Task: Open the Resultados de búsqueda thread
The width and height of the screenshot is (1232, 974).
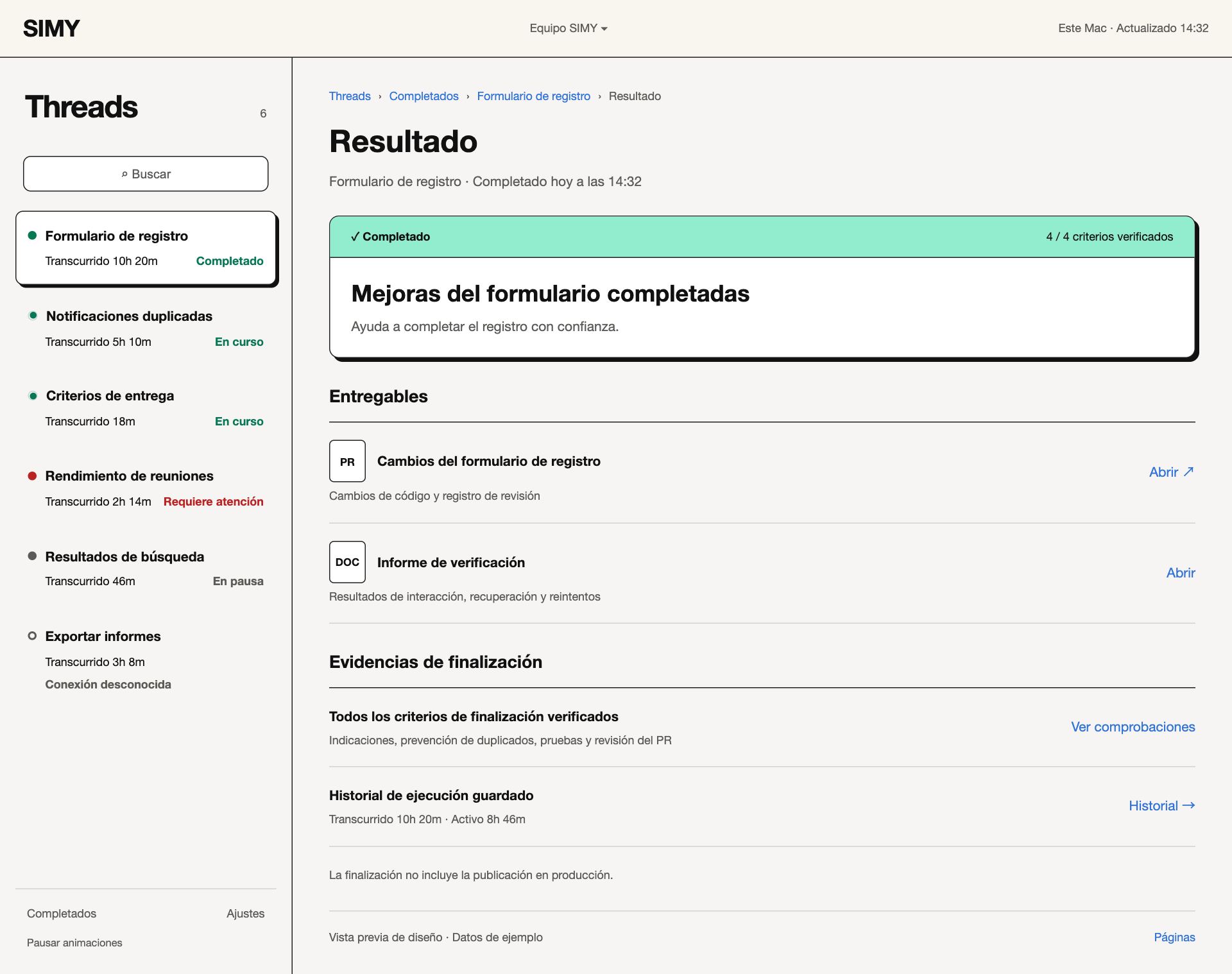Action: 146,568
